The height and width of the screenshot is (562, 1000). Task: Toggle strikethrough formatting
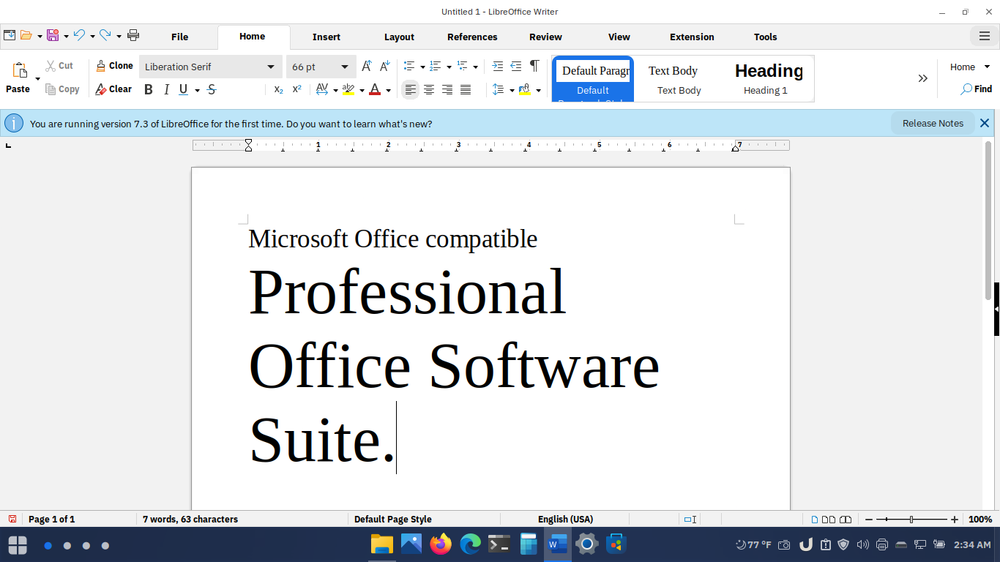pyautogui.click(x=212, y=90)
